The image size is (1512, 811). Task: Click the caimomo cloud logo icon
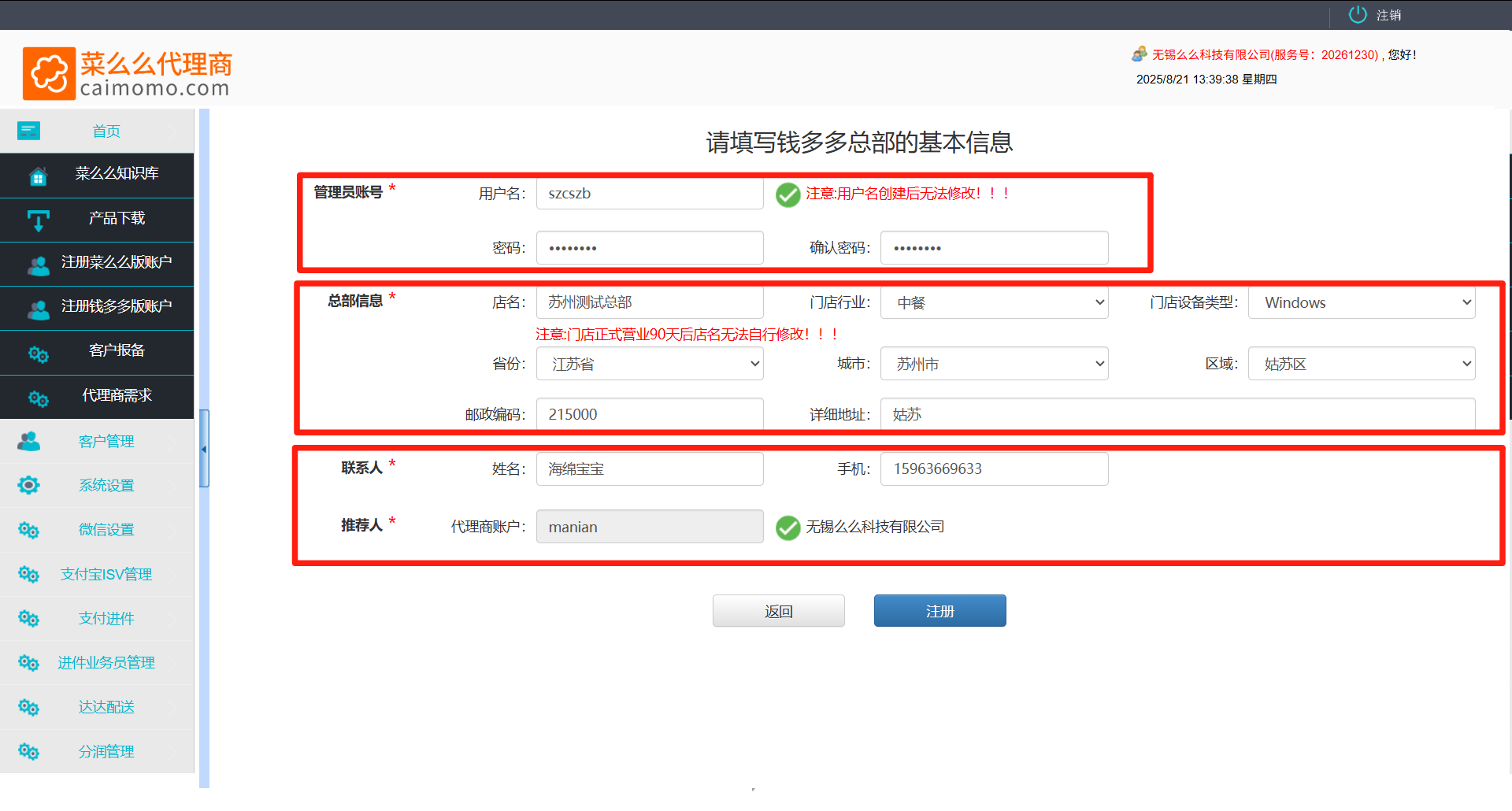pos(49,73)
